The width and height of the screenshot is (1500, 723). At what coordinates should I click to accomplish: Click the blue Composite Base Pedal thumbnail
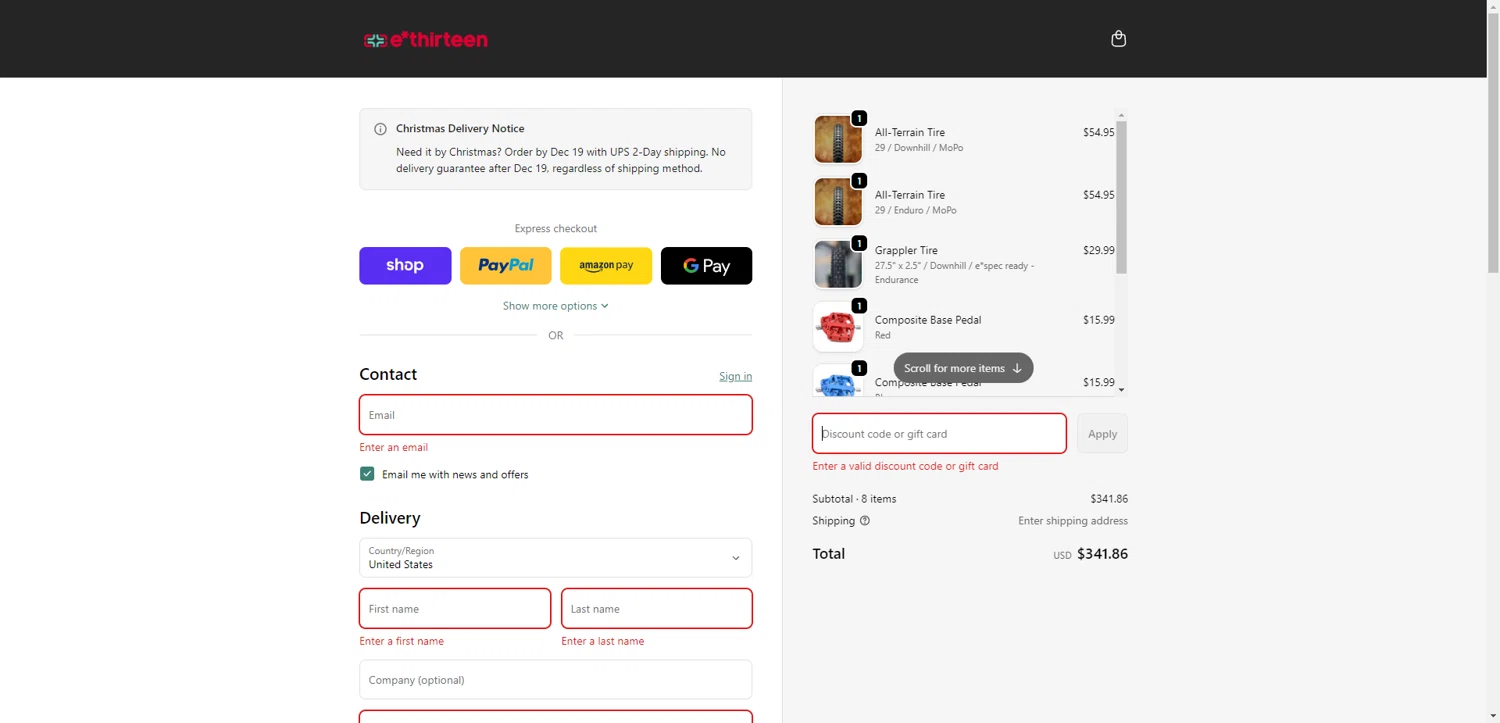click(x=838, y=381)
